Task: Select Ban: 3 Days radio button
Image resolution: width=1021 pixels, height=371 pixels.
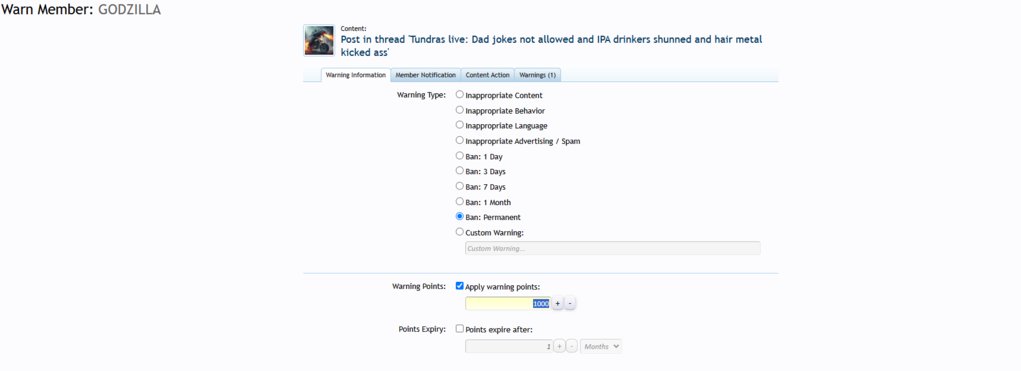Action: point(460,171)
